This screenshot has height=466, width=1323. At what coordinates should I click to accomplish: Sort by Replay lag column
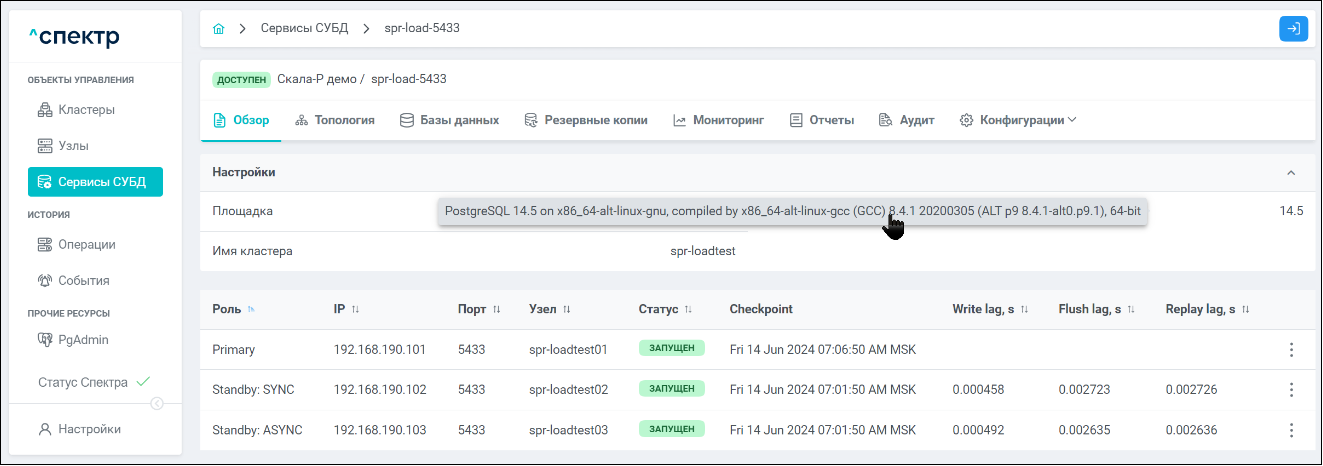click(x=1246, y=310)
